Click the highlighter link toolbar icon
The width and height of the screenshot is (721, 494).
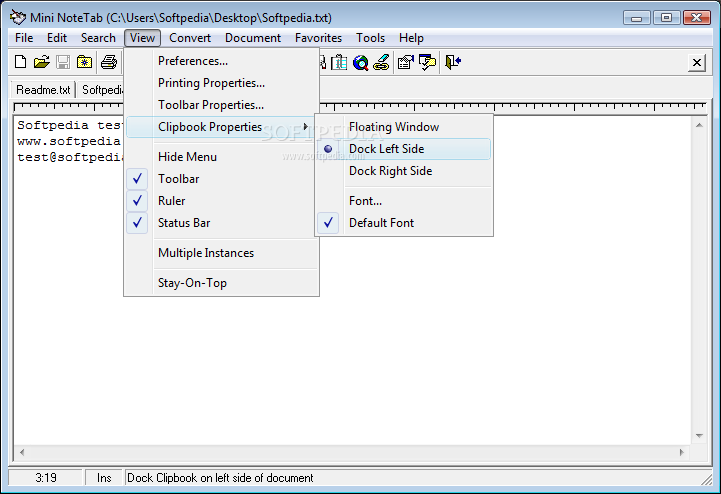pos(381,62)
